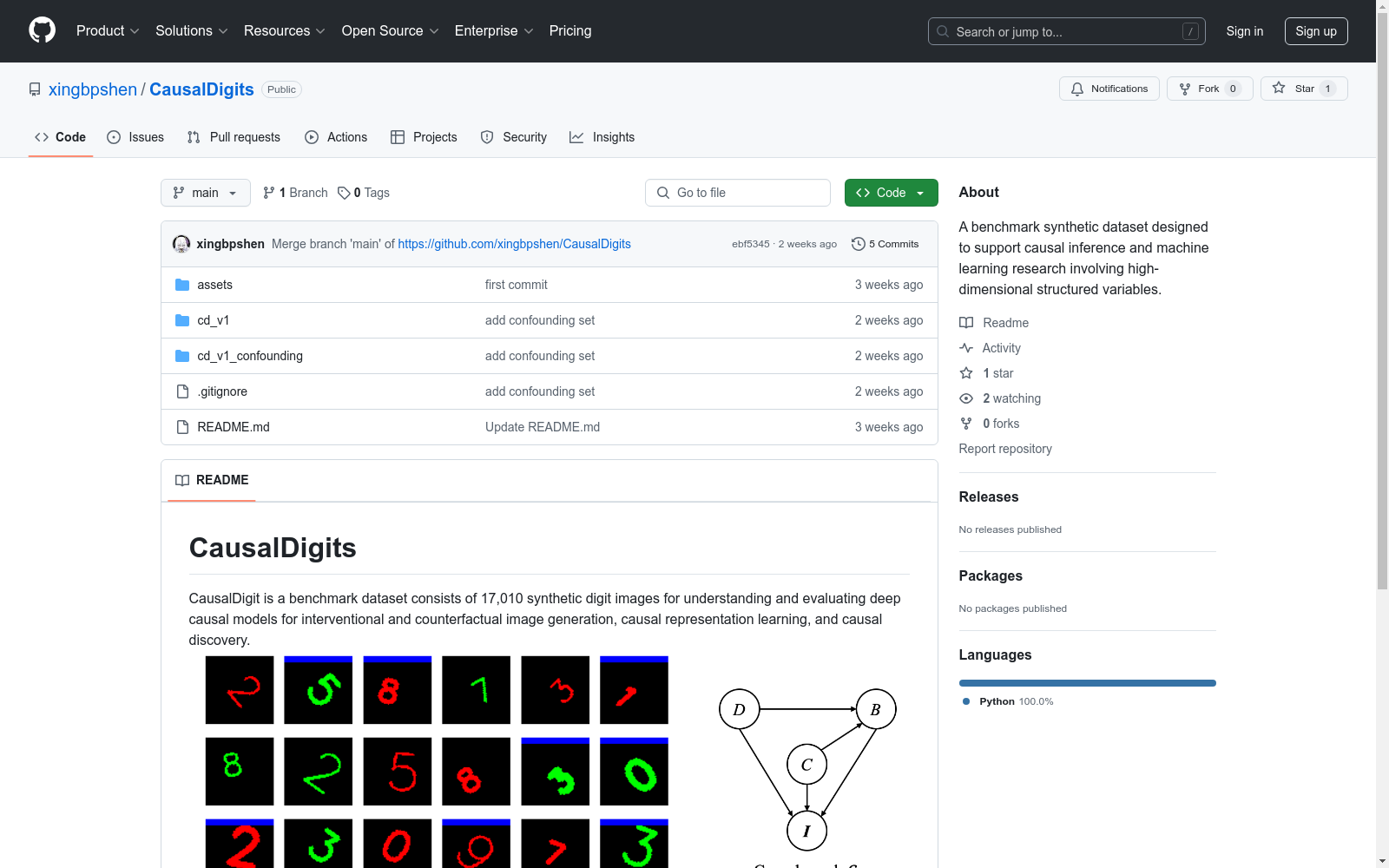Select the README tab header

212,480
